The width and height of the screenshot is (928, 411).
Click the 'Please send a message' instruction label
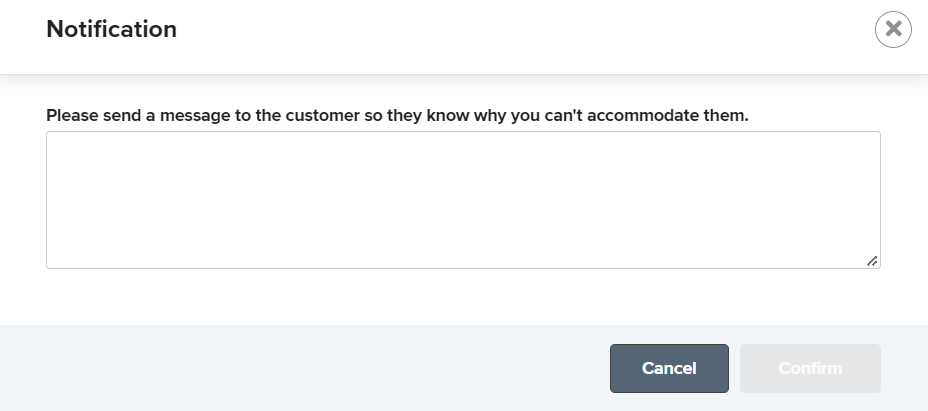click(397, 115)
